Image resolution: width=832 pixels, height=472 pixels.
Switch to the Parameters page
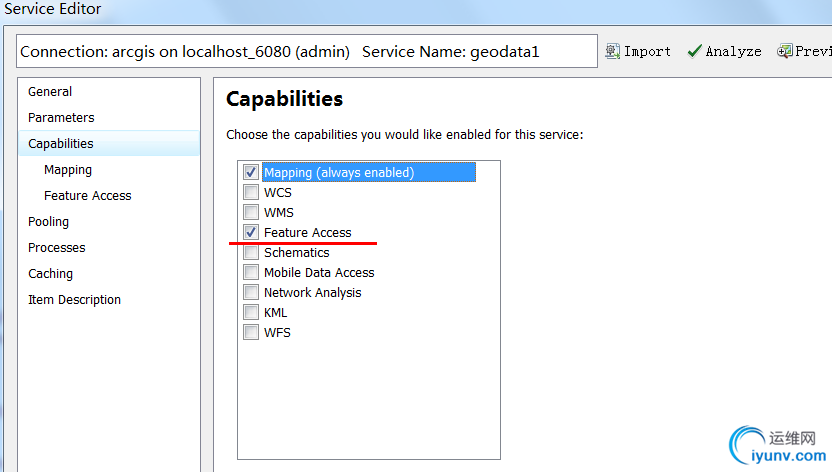click(61, 117)
